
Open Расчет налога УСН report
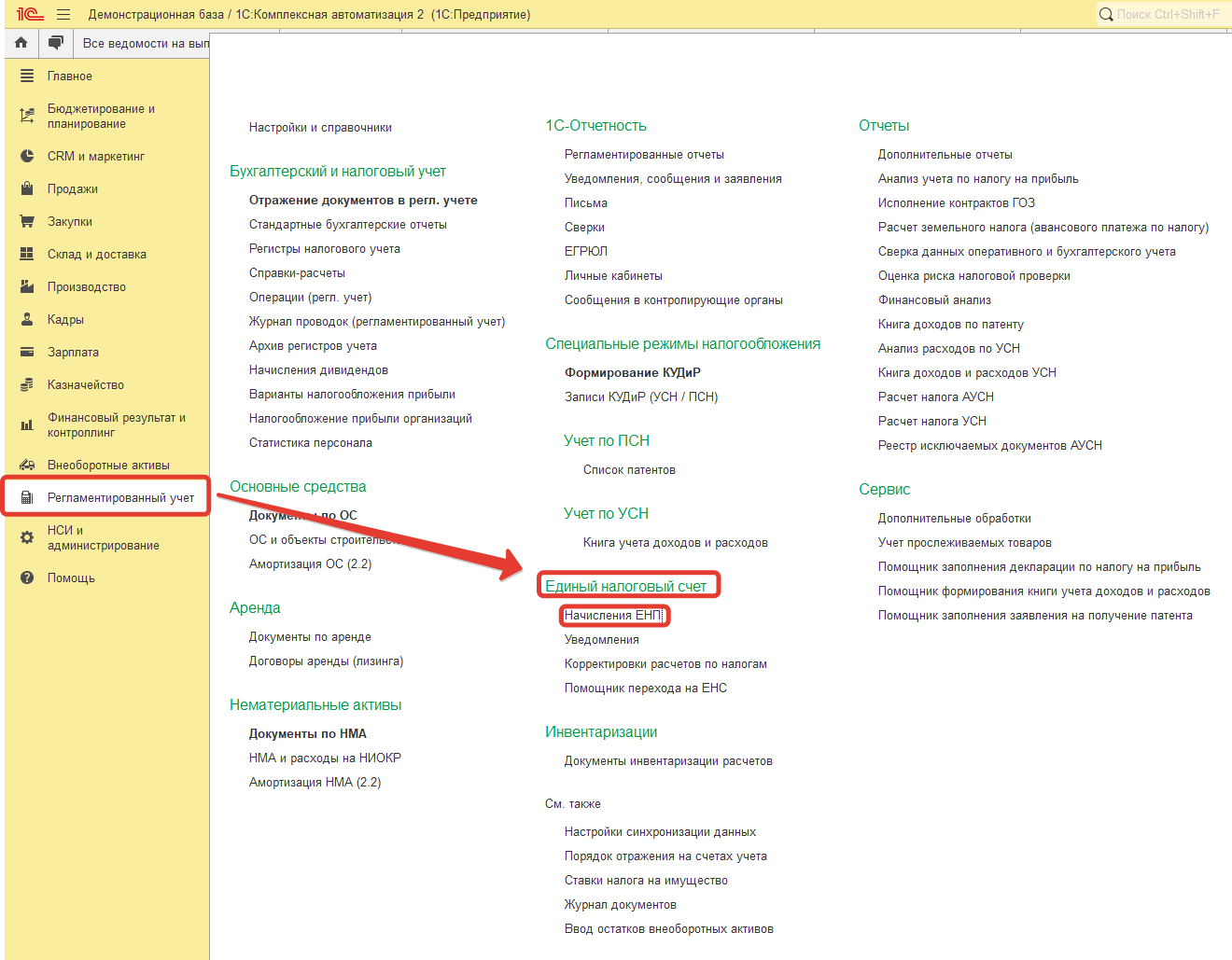[x=931, y=422]
